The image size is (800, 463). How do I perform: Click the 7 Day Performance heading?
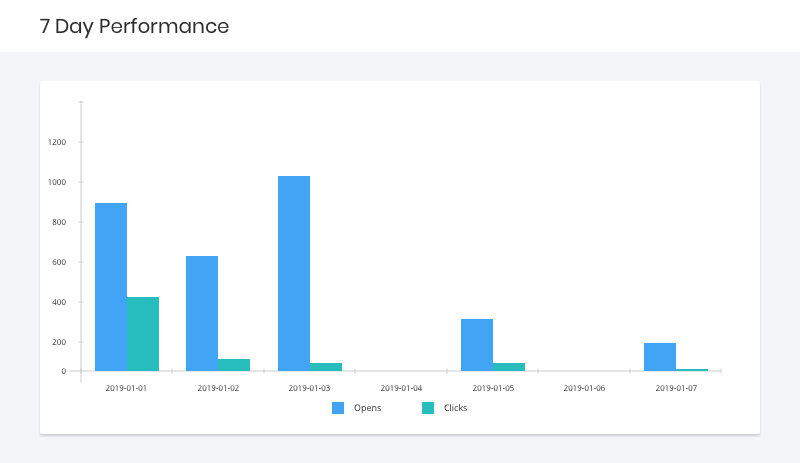point(134,26)
